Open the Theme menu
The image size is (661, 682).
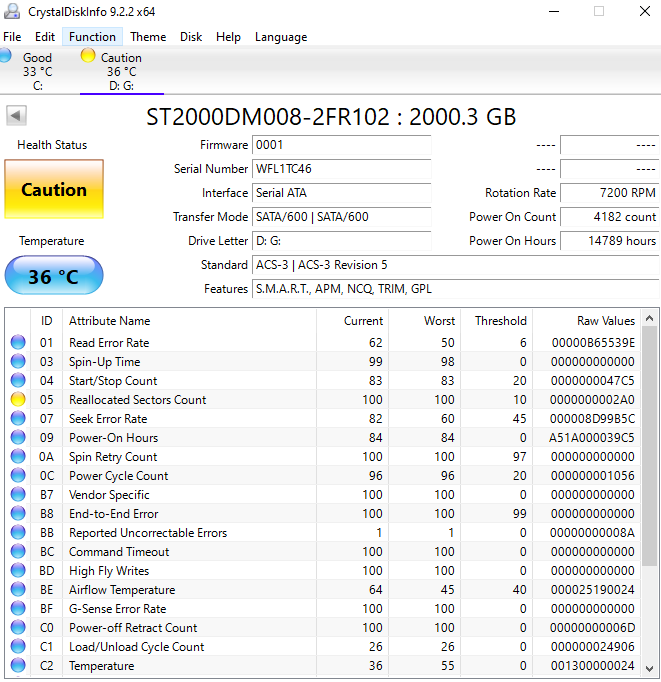[x=148, y=37]
